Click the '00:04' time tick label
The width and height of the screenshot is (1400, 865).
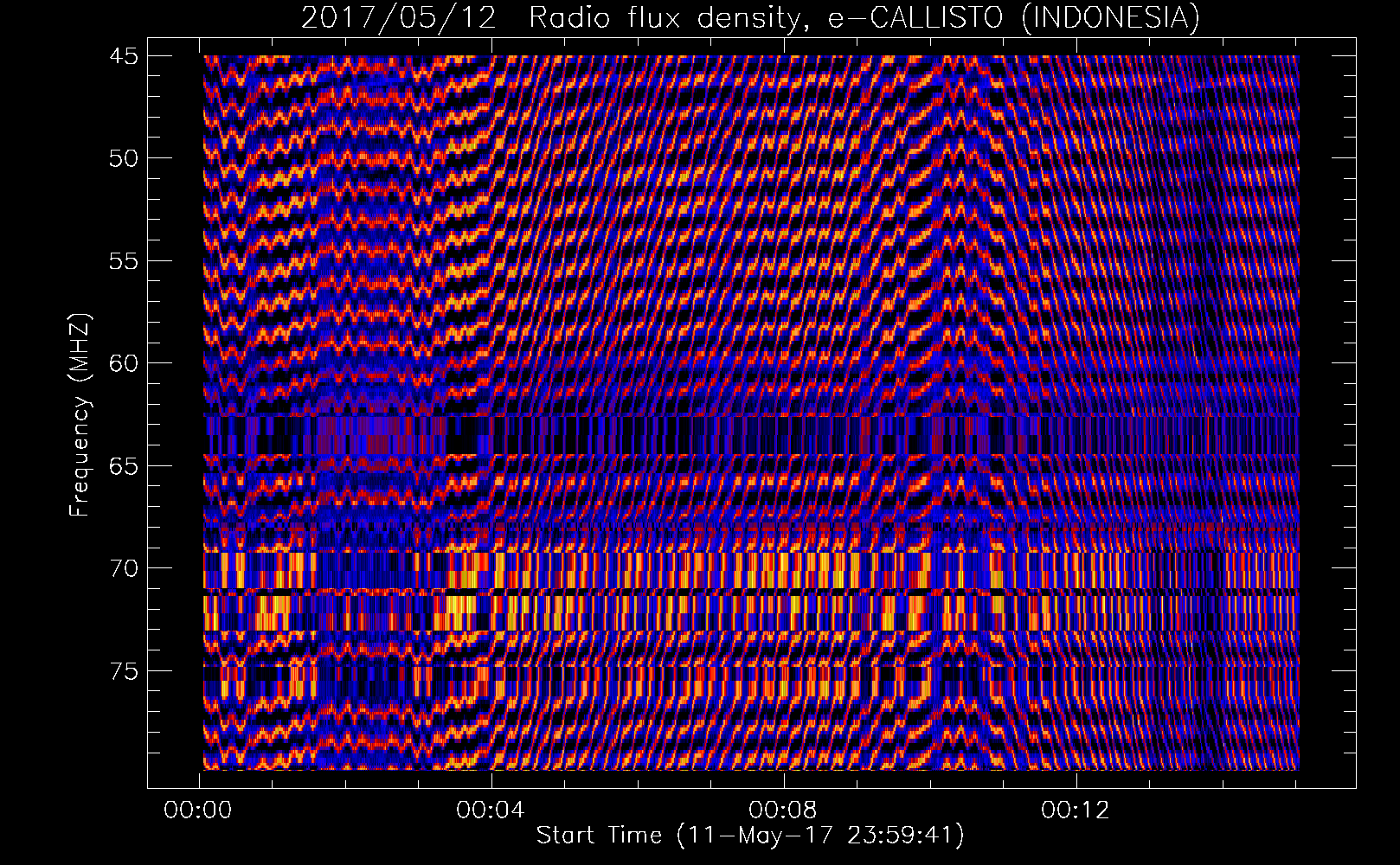tap(491, 811)
